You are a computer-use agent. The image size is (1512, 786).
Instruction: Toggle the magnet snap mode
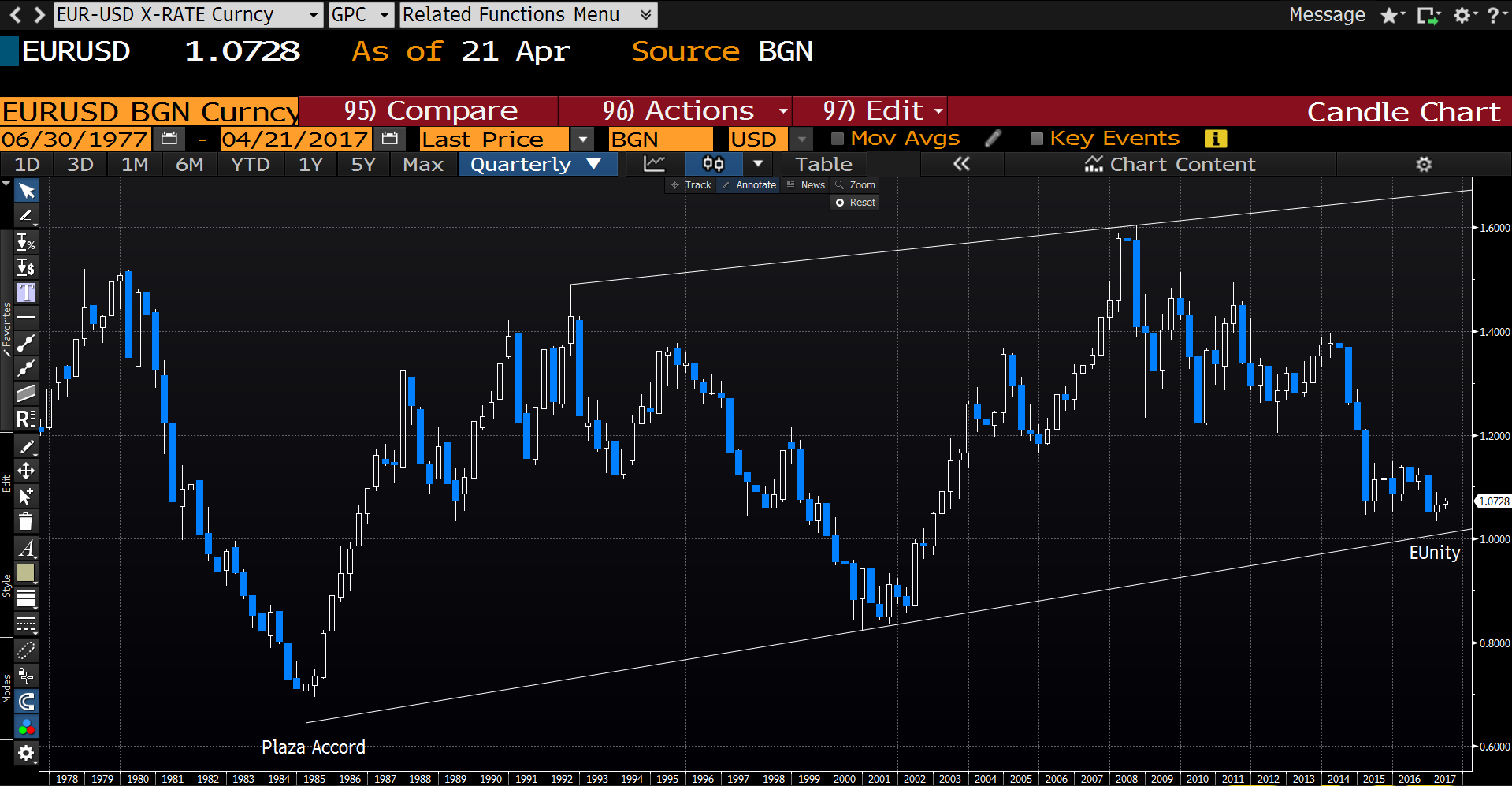point(26,701)
